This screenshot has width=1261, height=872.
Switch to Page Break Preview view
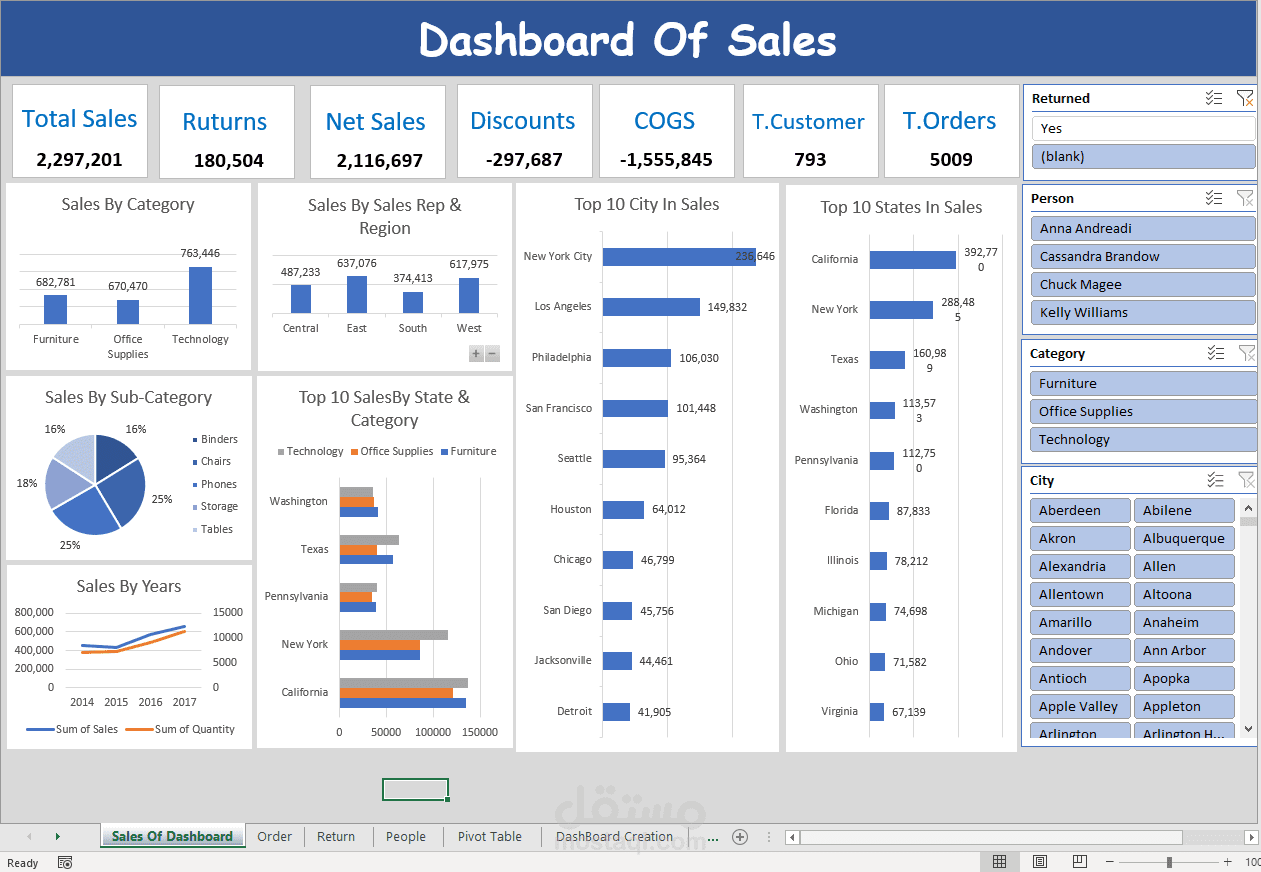click(1079, 862)
